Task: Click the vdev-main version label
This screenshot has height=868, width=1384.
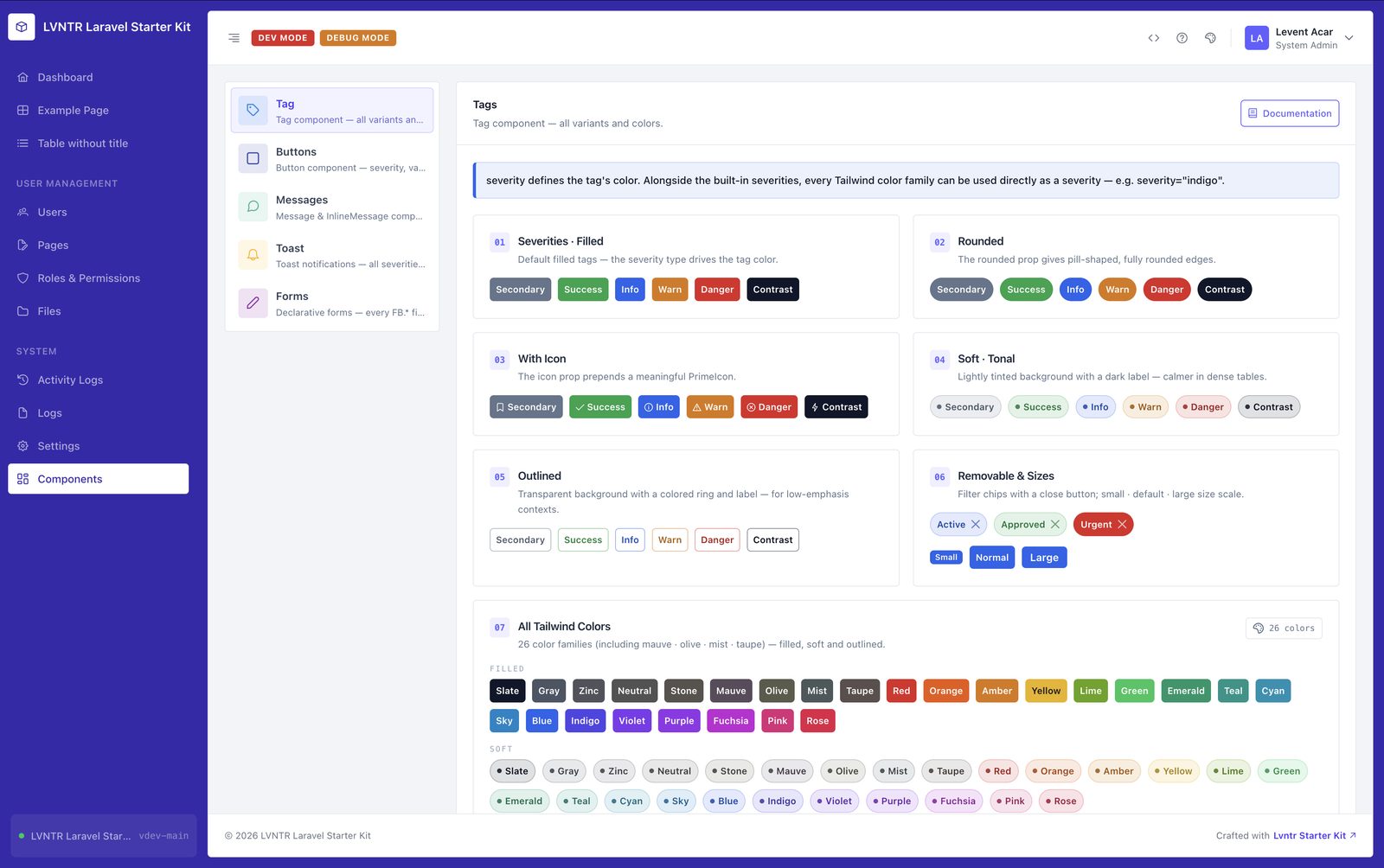Action: coord(163,836)
